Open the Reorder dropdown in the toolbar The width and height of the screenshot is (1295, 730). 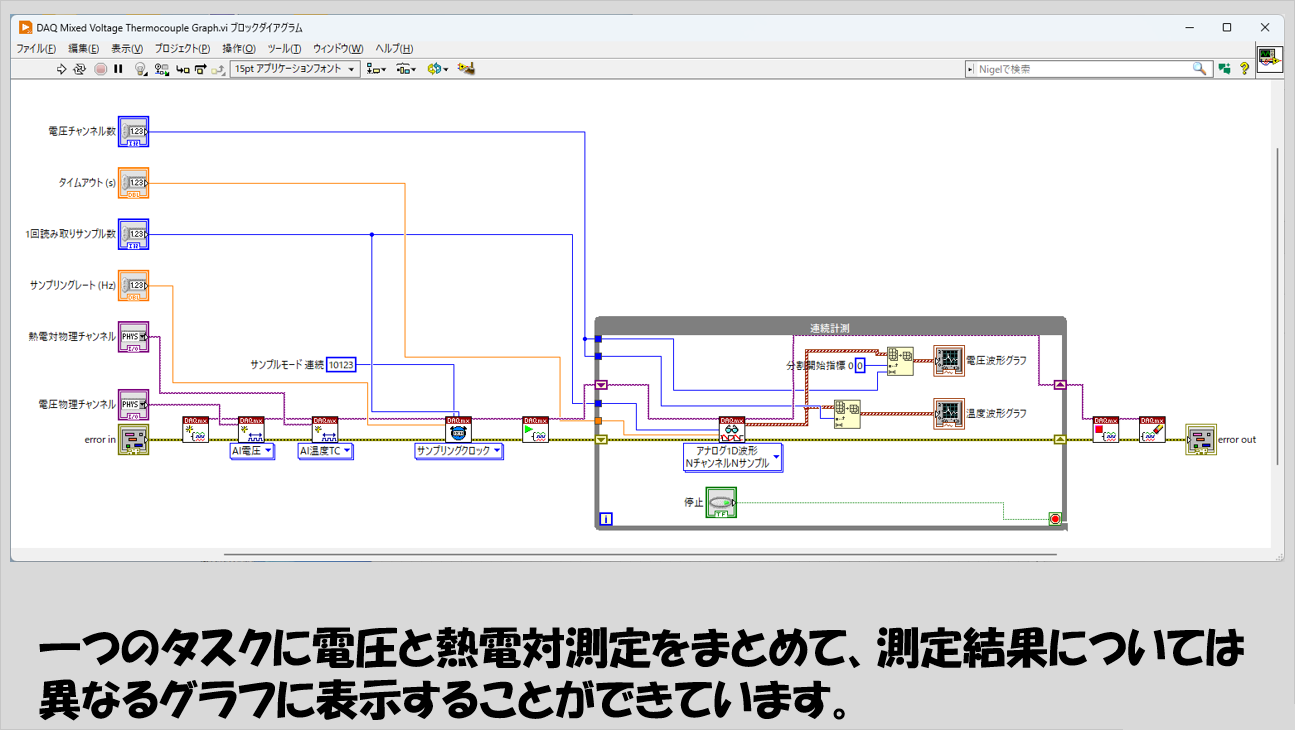pyautogui.click(x=437, y=69)
